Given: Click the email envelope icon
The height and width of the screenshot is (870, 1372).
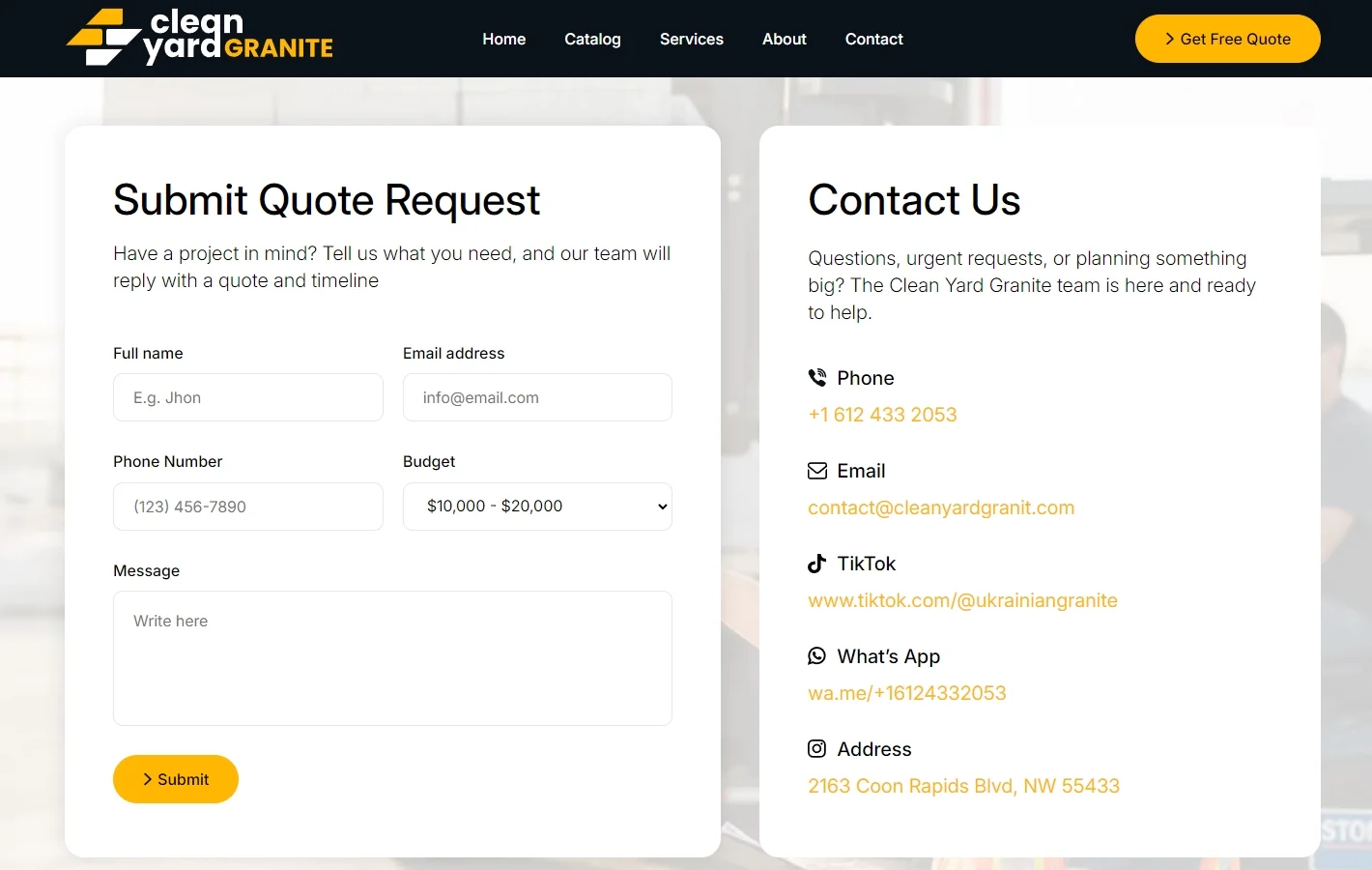Looking at the screenshot, I should coord(817,471).
